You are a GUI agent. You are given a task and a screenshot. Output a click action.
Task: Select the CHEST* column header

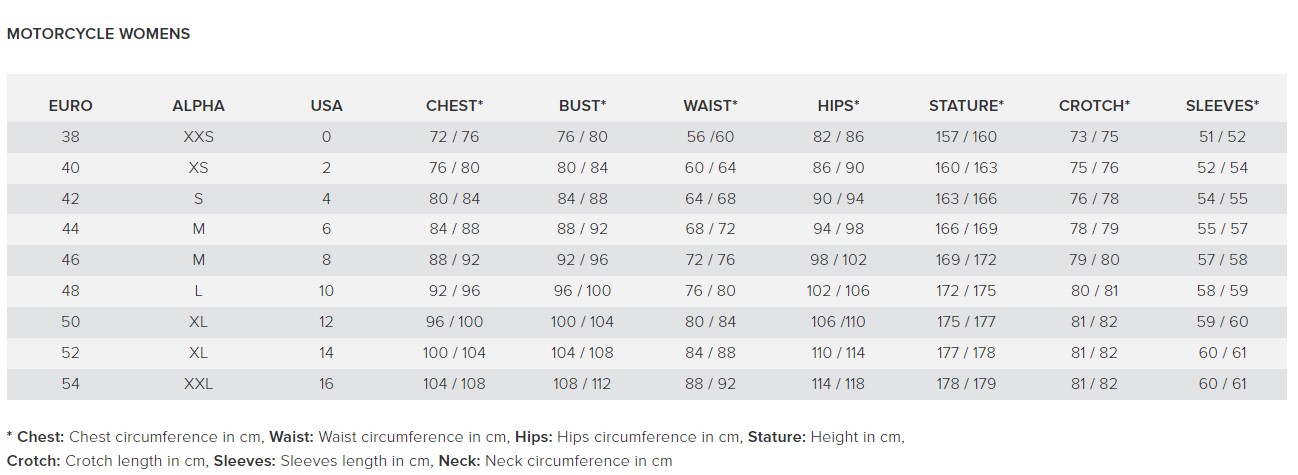click(x=454, y=106)
